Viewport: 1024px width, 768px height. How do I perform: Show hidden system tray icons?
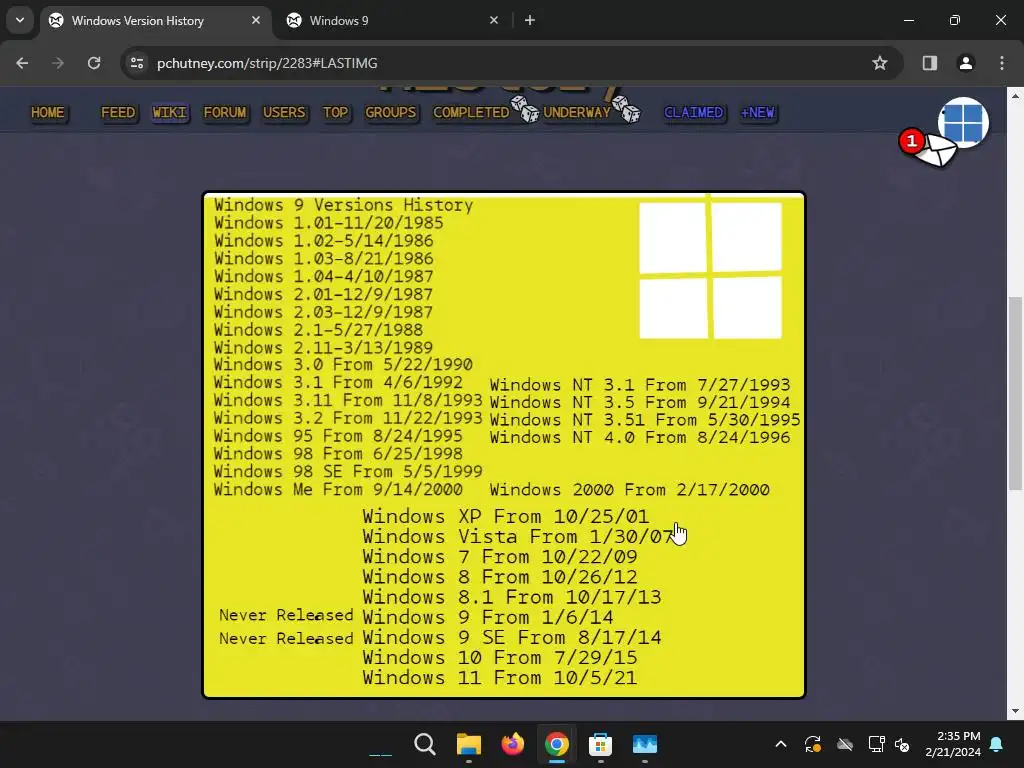[780, 744]
